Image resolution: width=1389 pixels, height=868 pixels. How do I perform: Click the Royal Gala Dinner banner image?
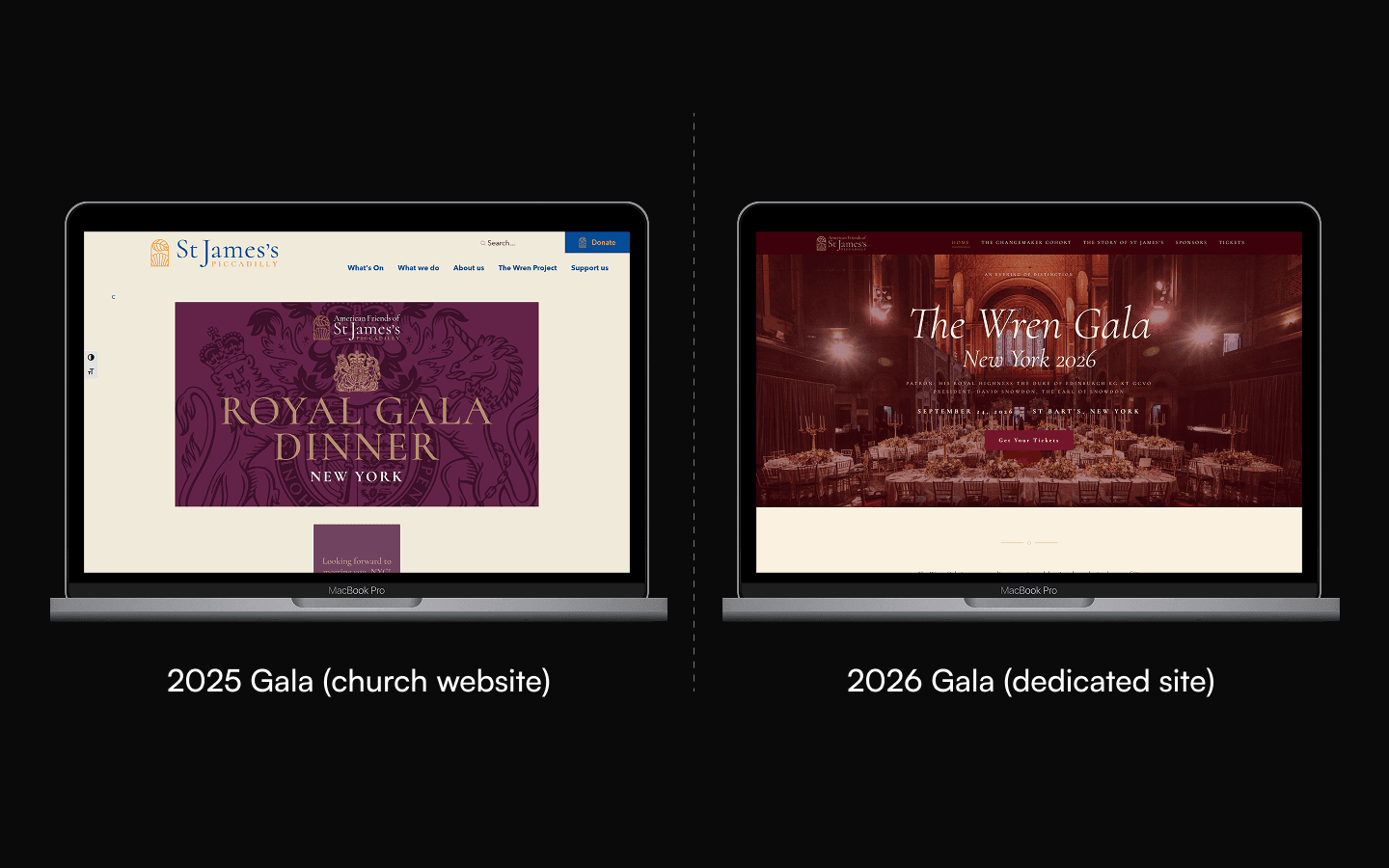point(357,404)
